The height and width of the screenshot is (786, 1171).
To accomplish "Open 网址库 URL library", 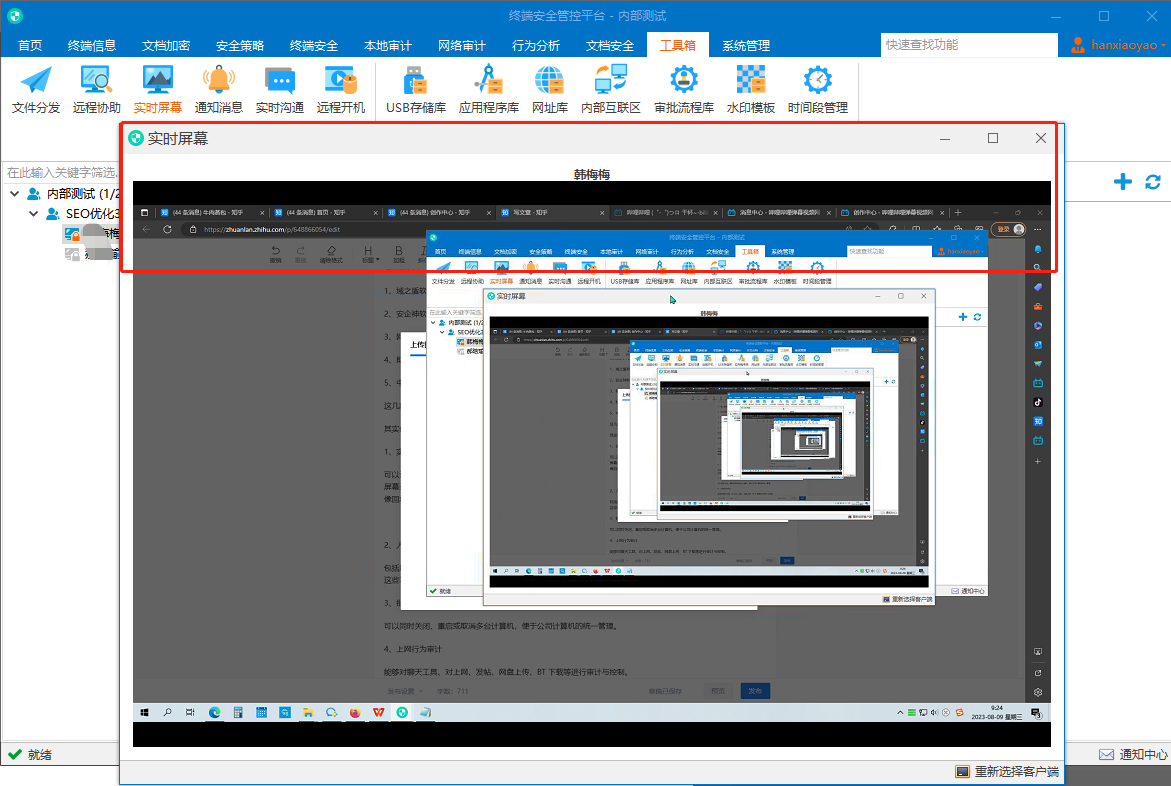I will 550,90.
